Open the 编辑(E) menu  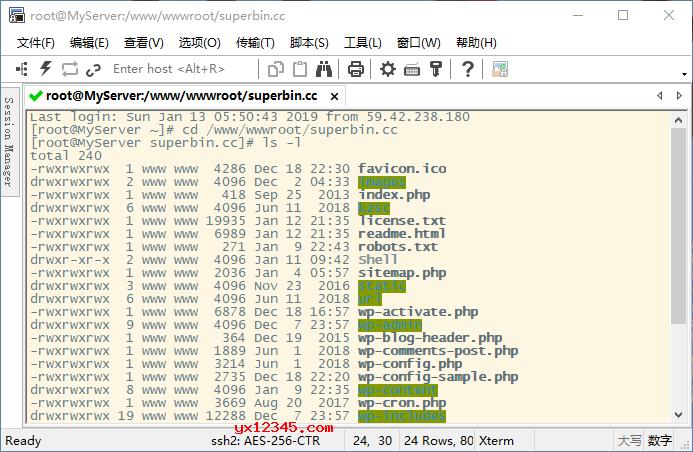click(x=89, y=43)
